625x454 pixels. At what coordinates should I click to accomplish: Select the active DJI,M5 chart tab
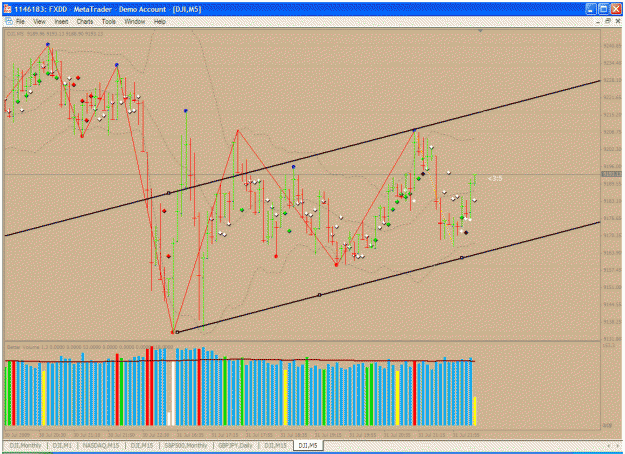(308, 445)
